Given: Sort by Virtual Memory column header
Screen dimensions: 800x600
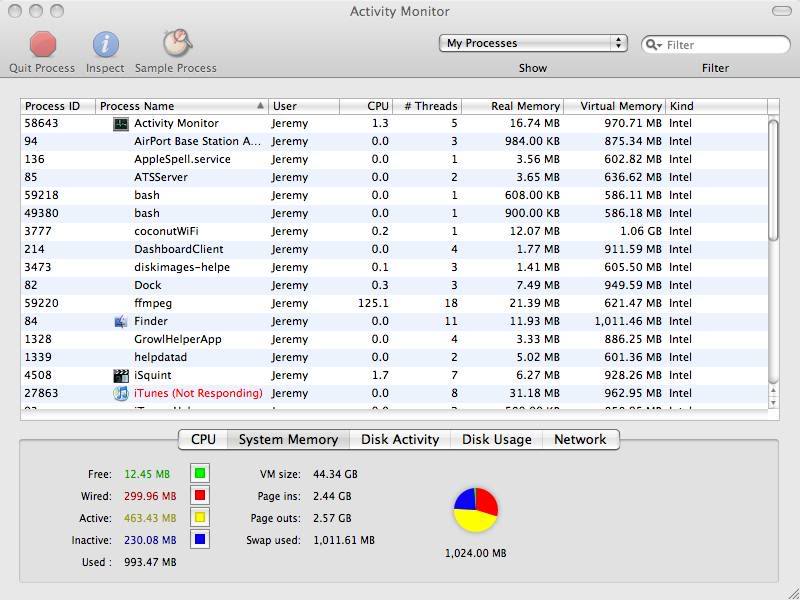Looking at the screenshot, I should [615, 106].
